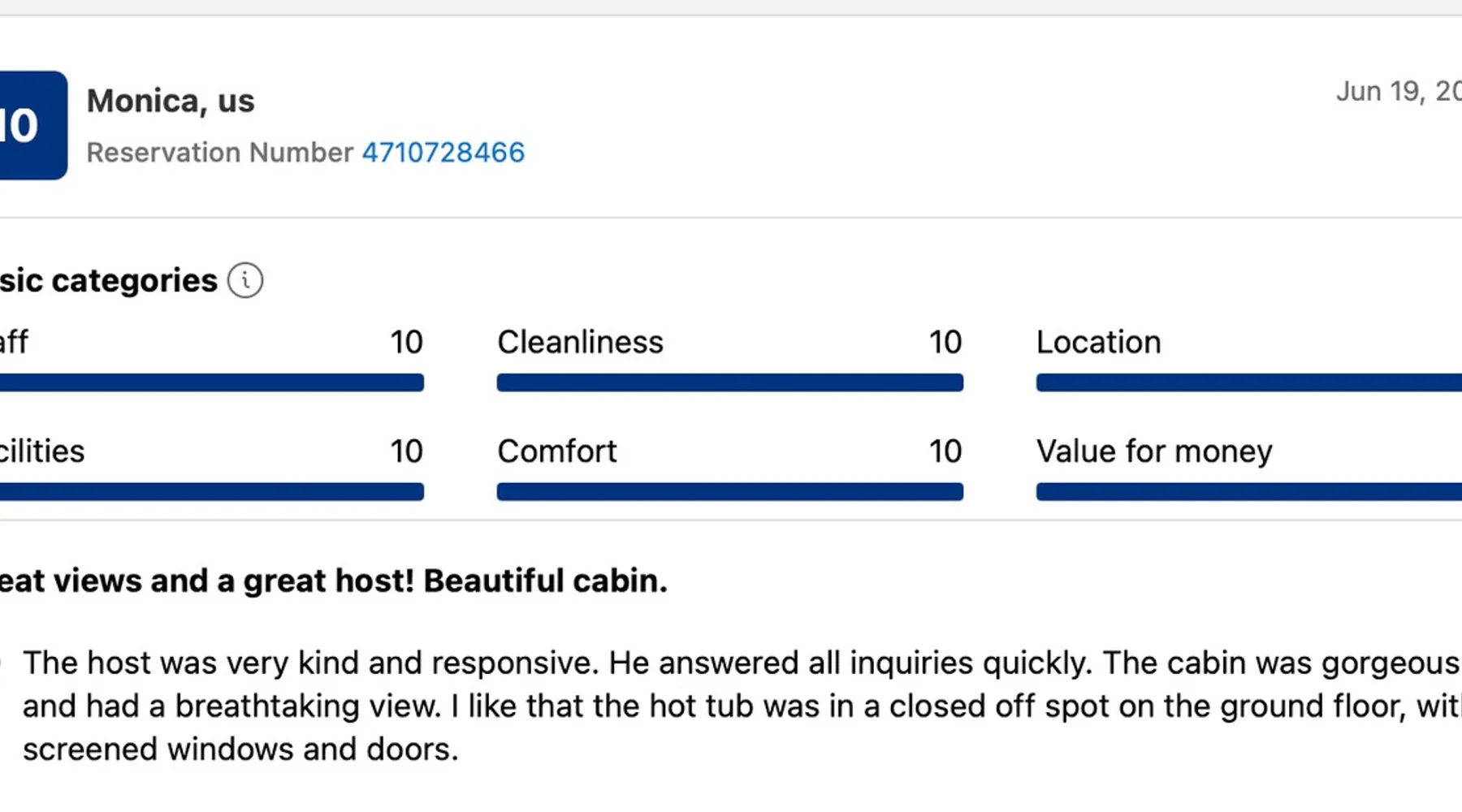Click the review paragraph about the host

click(x=731, y=706)
